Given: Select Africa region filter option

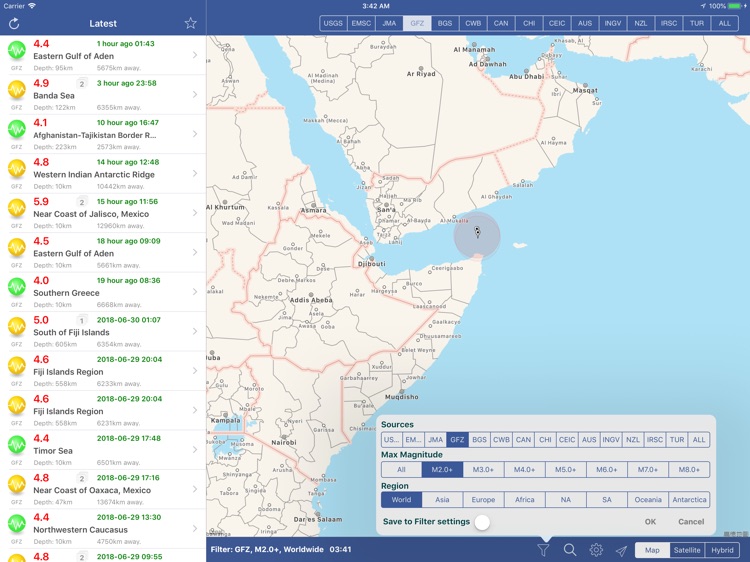Looking at the screenshot, I should pos(524,500).
